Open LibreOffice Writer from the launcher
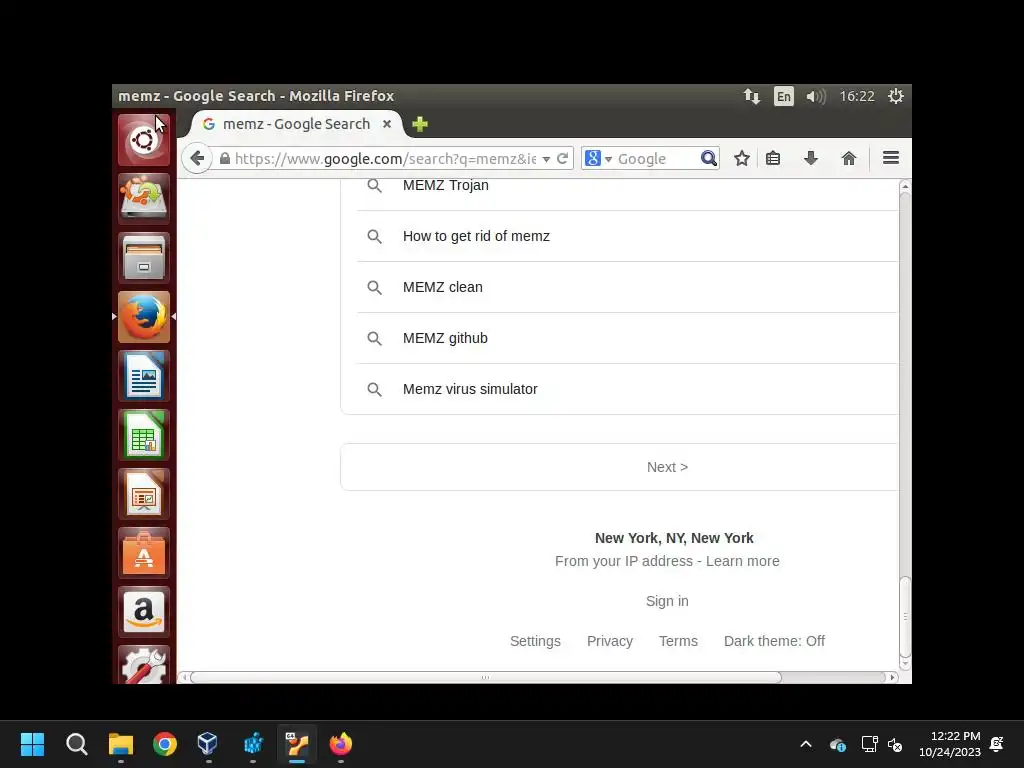Viewport: 1024px width, 768px height. (x=144, y=376)
